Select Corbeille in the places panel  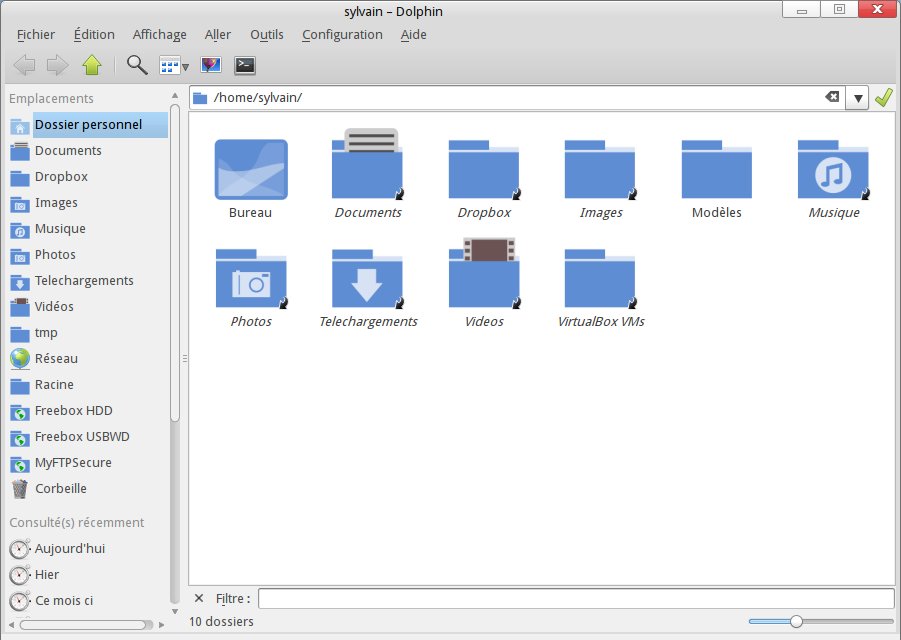[x=60, y=489]
